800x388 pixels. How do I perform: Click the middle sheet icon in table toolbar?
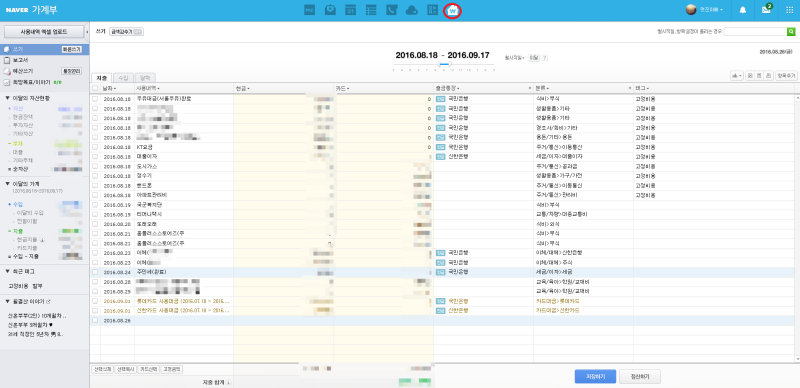(759, 76)
